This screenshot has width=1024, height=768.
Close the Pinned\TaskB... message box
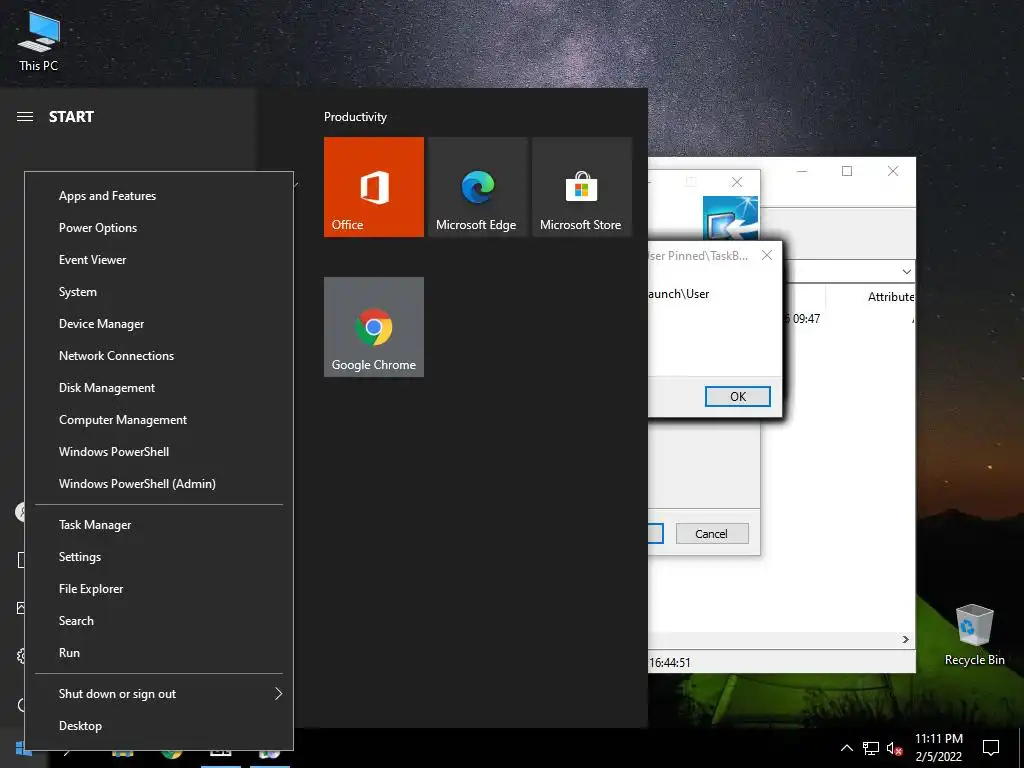coord(767,255)
